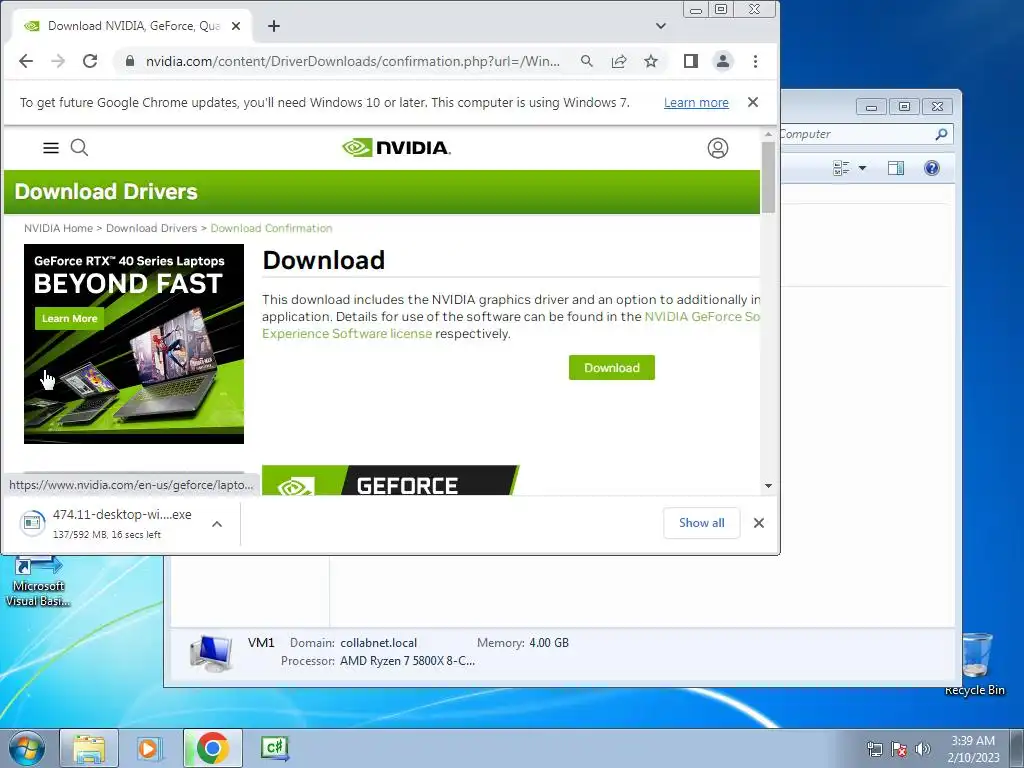Click the network tray icon
The image size is (1024, 768).
[x=874, y=749]
